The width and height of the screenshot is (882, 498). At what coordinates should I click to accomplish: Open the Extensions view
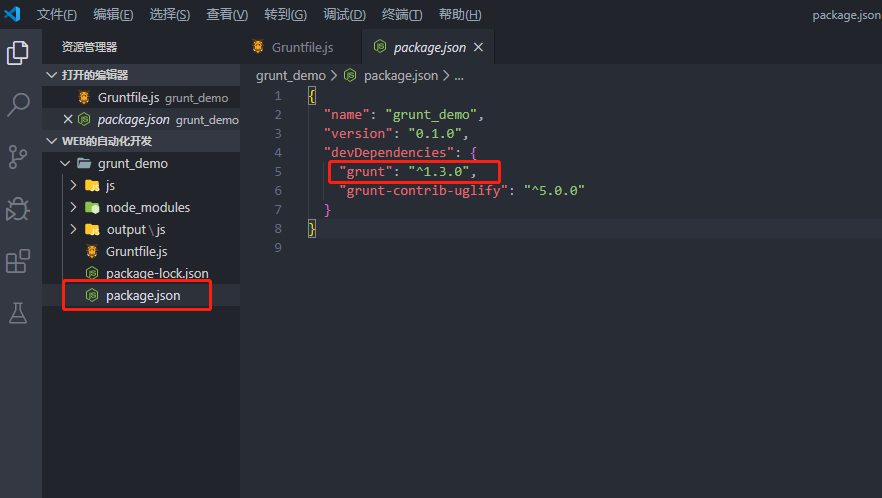click(17, 261)
